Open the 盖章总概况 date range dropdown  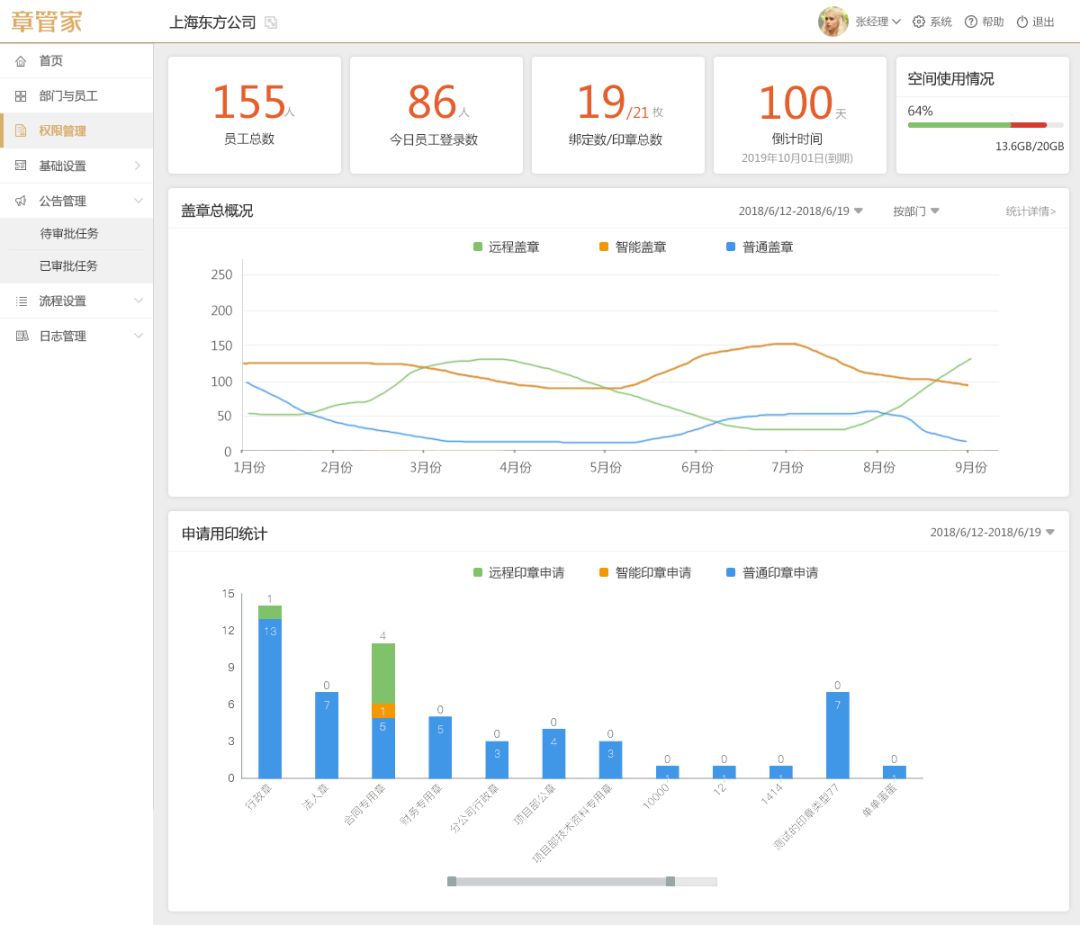click(x=800, y=211)
